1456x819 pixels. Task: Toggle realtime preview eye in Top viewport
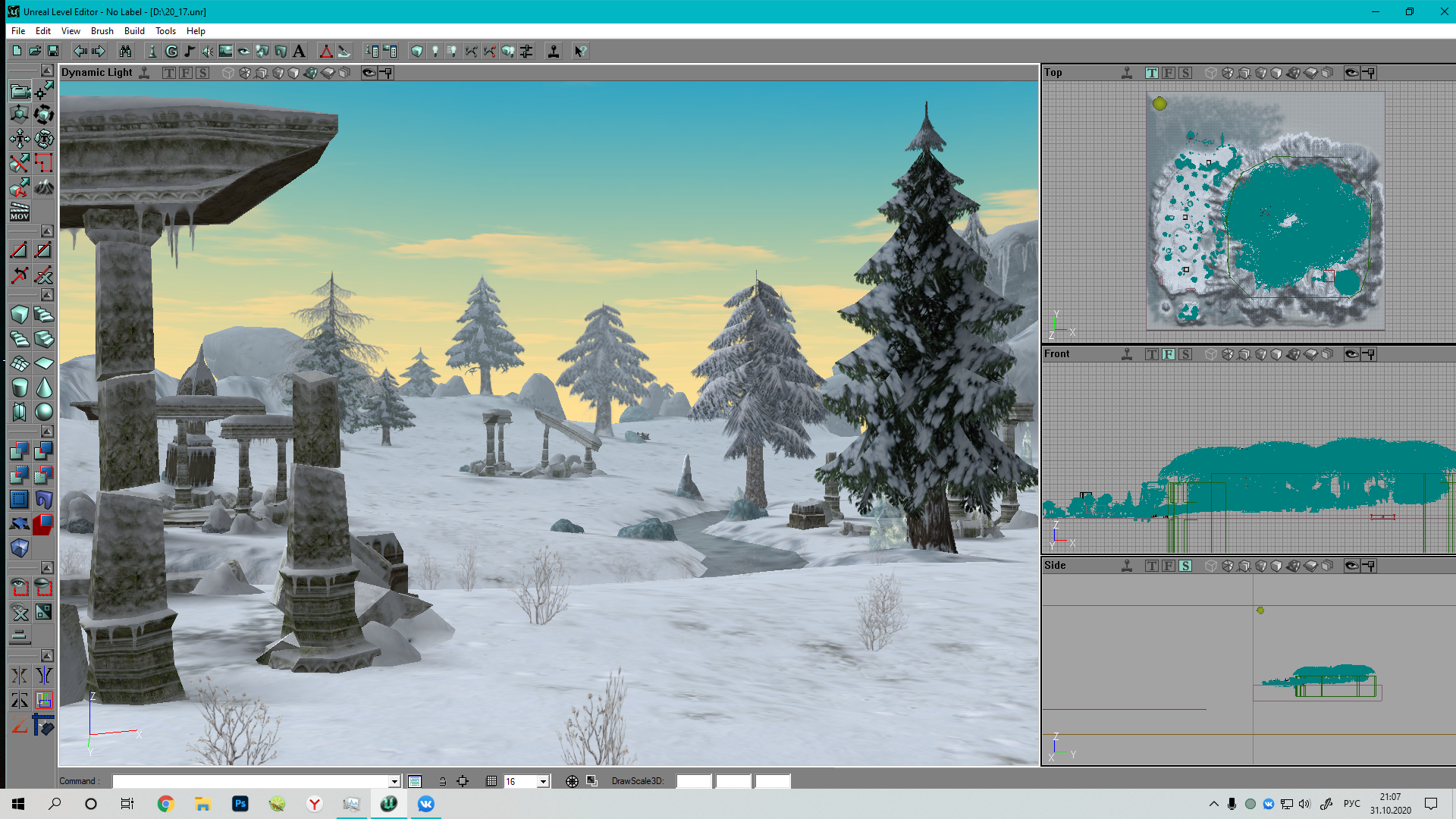pyautogui.click(x=1351, y=73)
